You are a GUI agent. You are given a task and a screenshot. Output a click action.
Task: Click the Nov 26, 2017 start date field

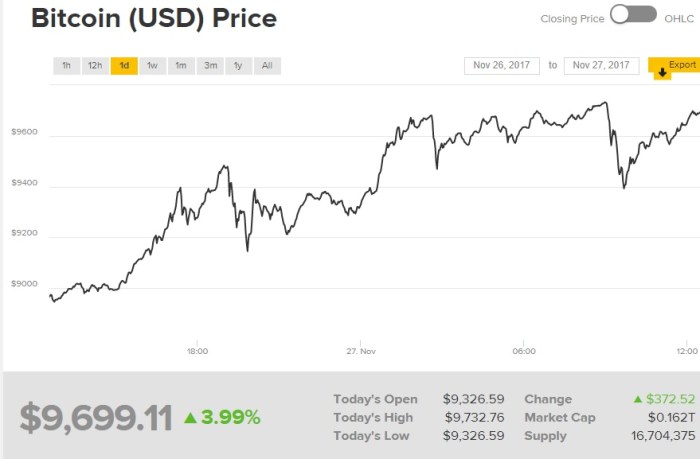click(502, 66)
